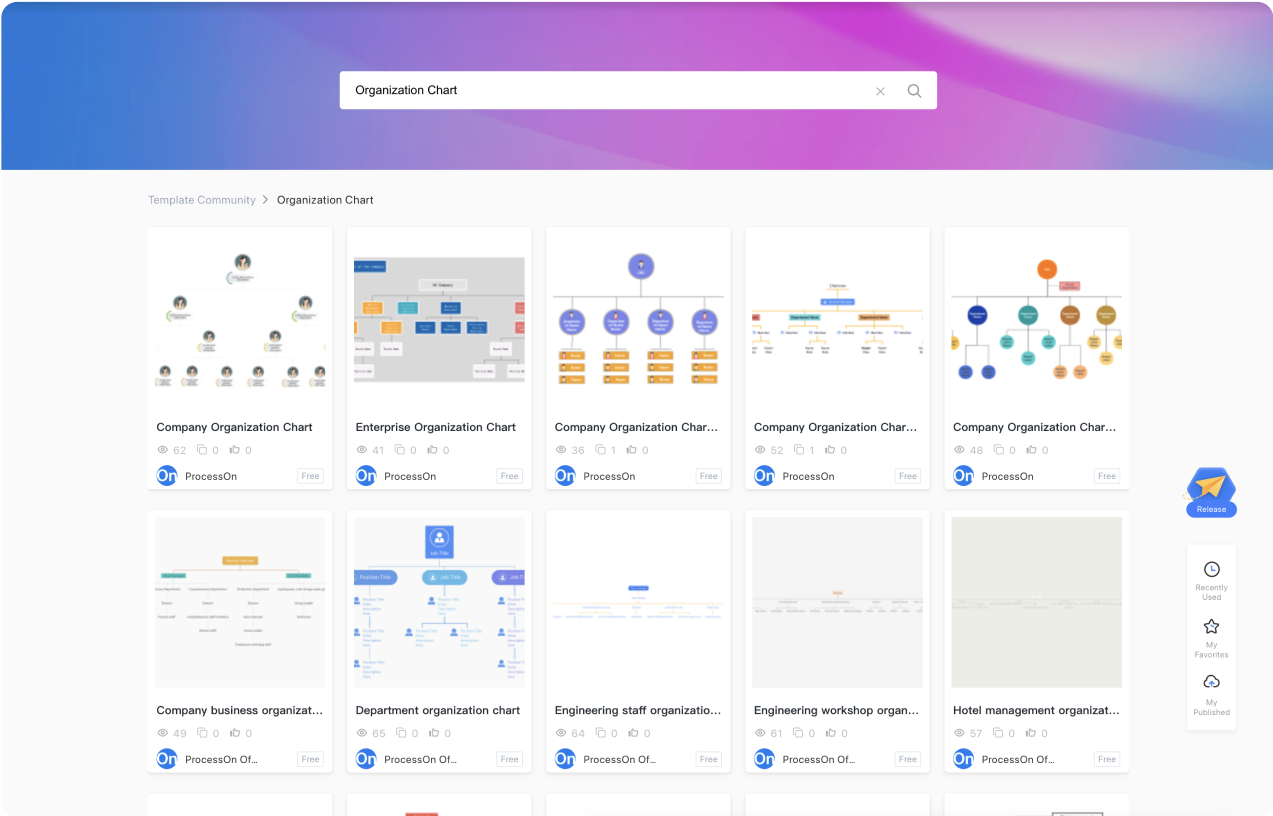This screenshot has height=816, width=1273.
Task: Open Department organization chart thumbnail
Action: pos(439,602)
